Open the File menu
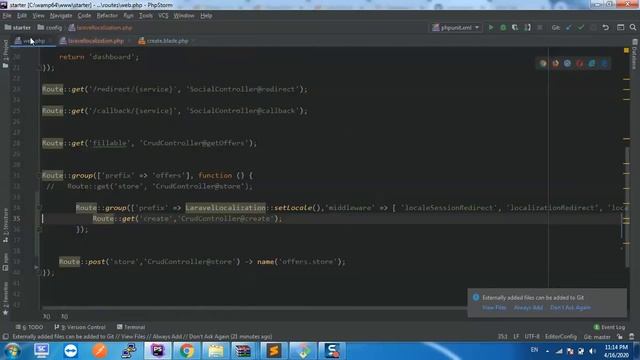 click(x=7, y=16)
